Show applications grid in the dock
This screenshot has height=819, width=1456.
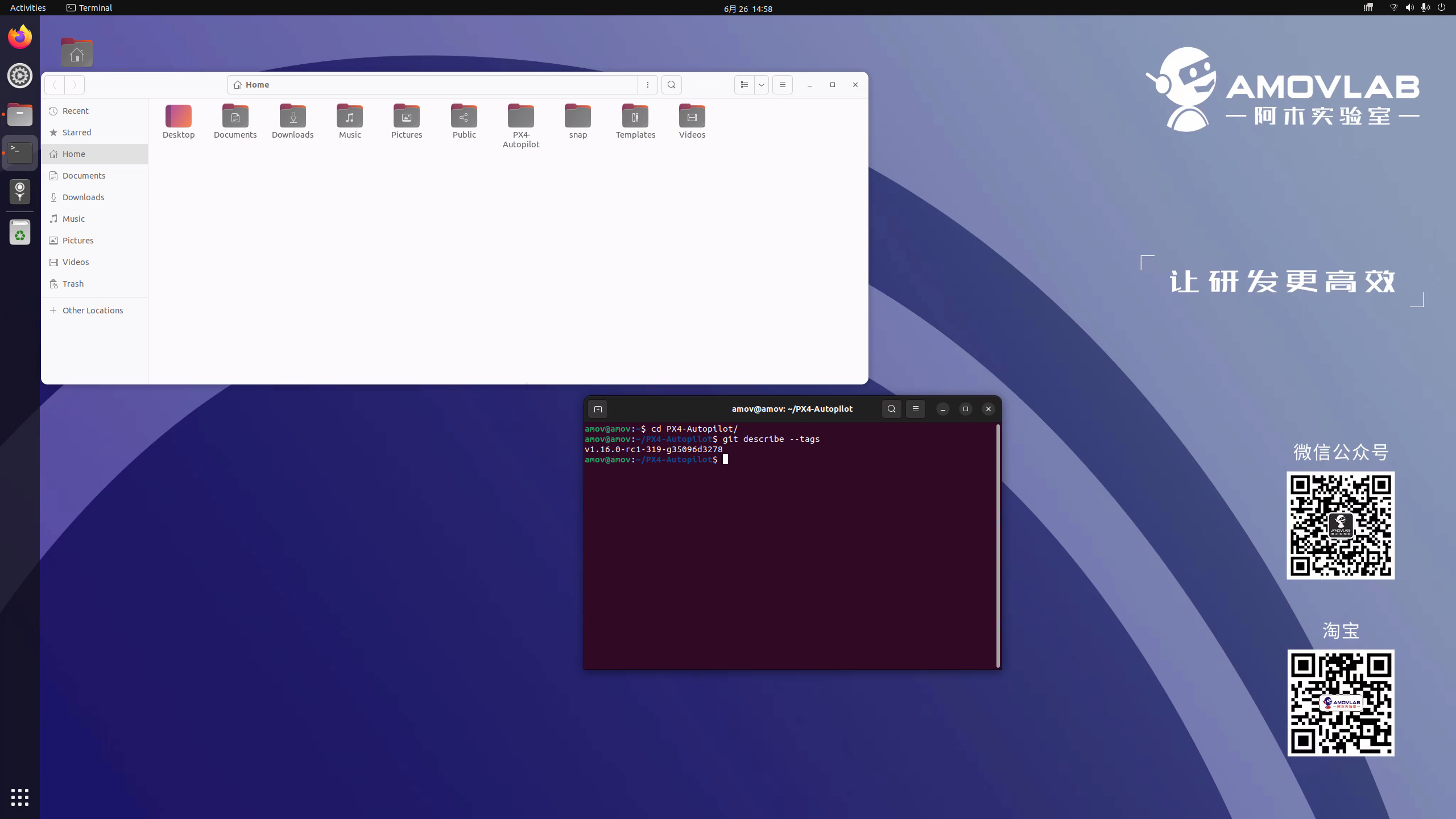(20, 797)
